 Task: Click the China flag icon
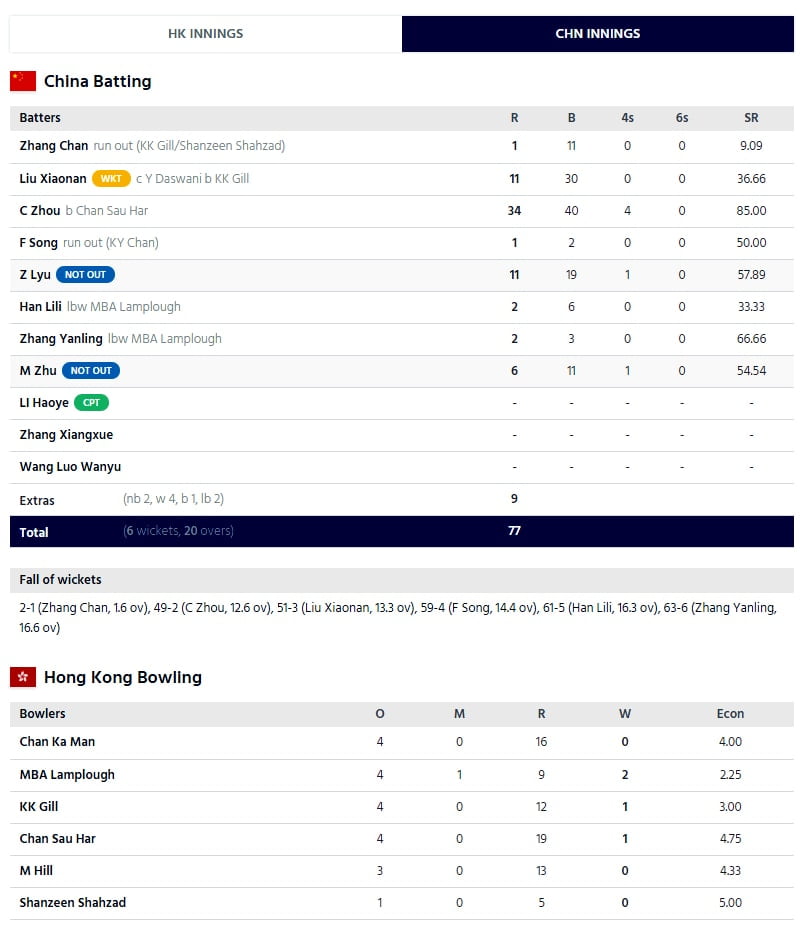point(23,82)
